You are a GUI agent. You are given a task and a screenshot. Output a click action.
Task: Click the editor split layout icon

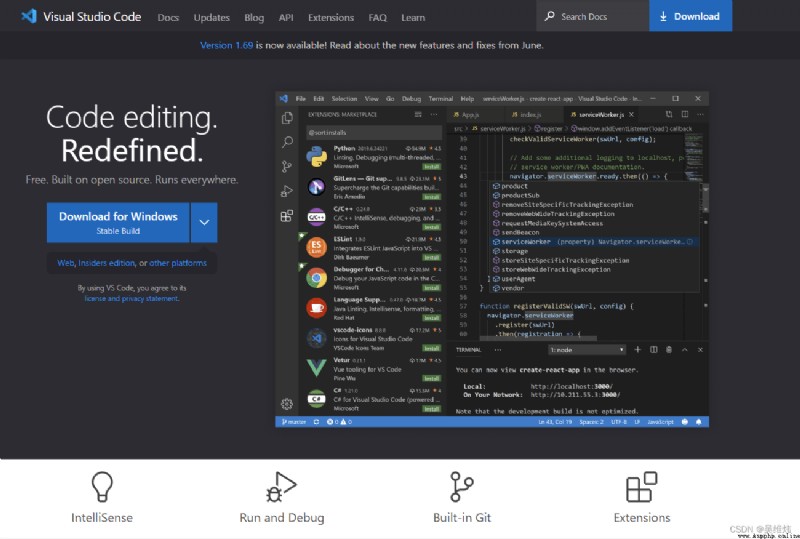(x=685, y=115)
